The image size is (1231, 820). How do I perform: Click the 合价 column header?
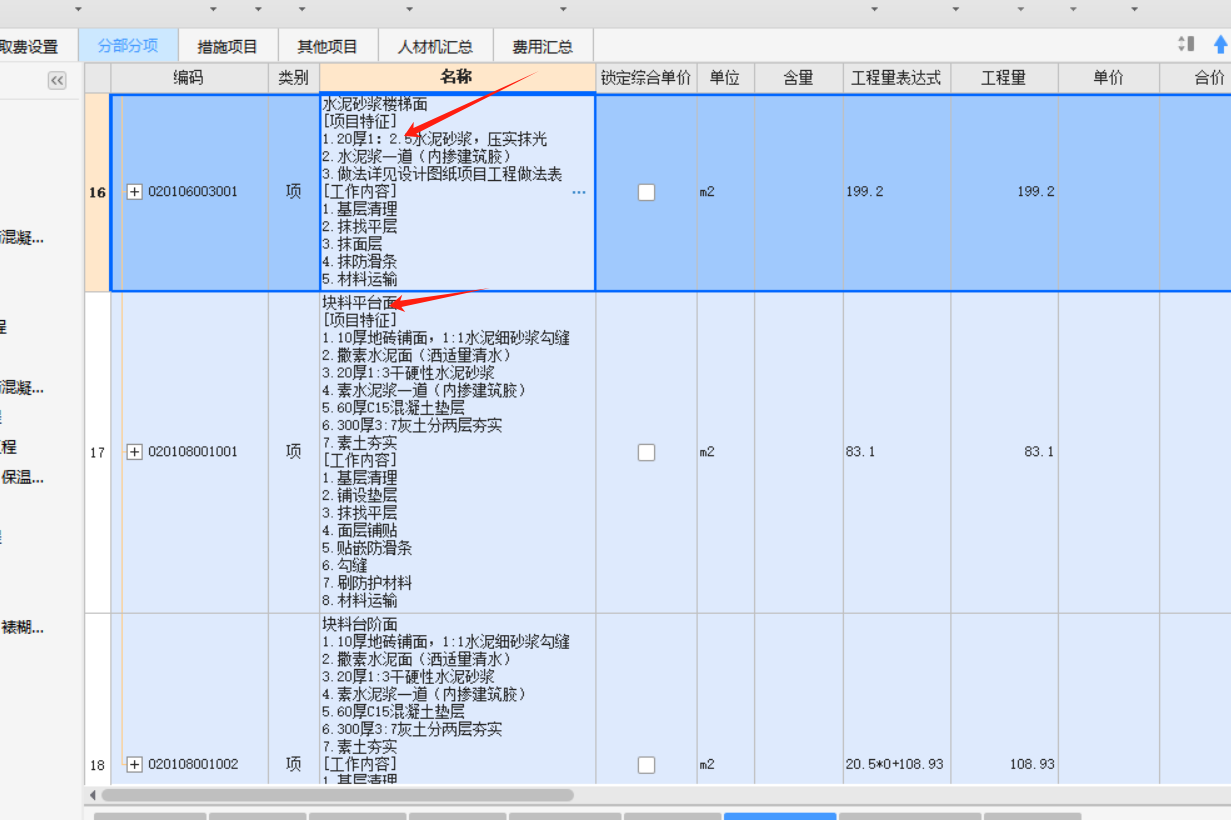point(1196,78)
